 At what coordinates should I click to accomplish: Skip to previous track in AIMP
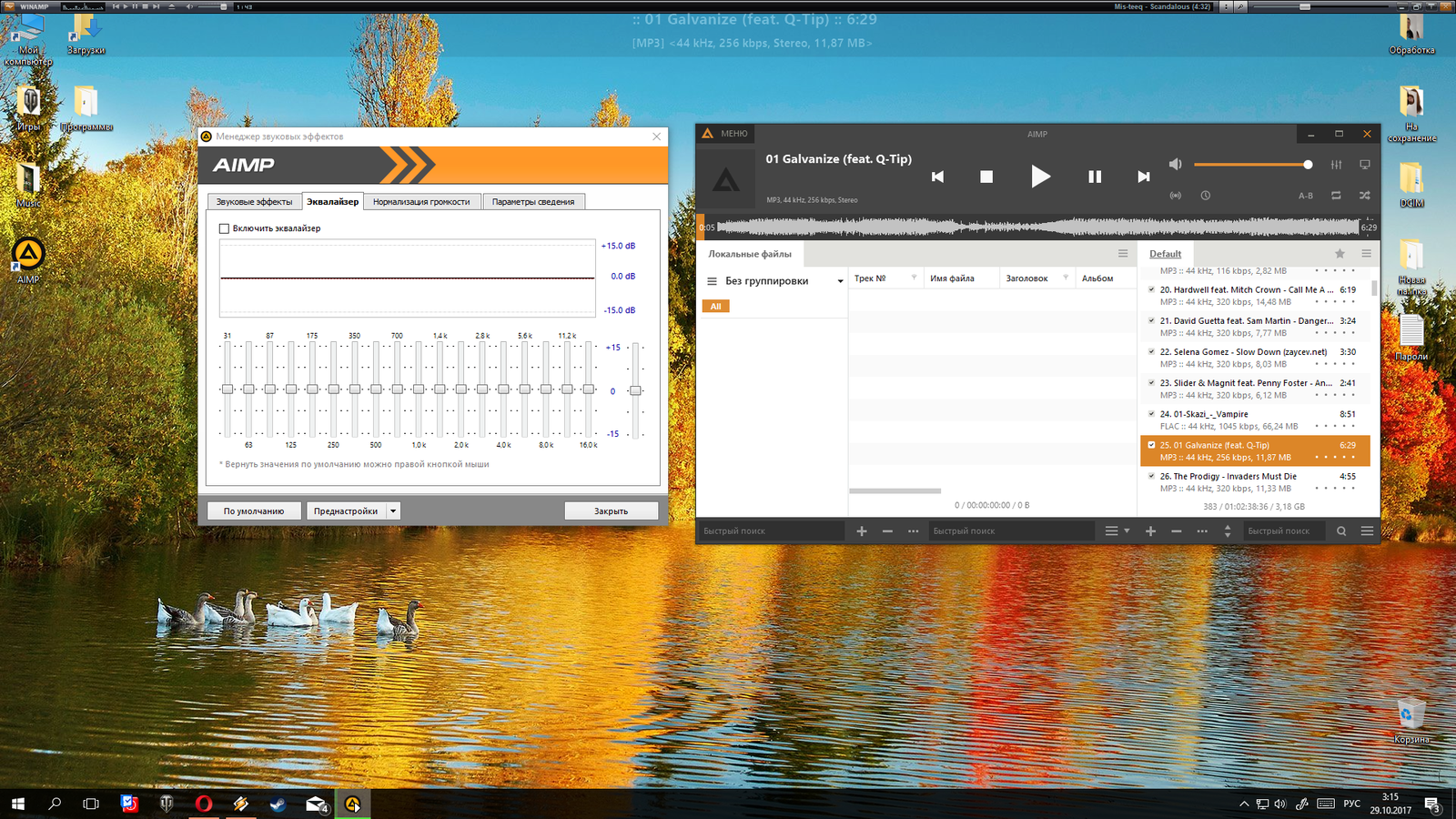937,177
